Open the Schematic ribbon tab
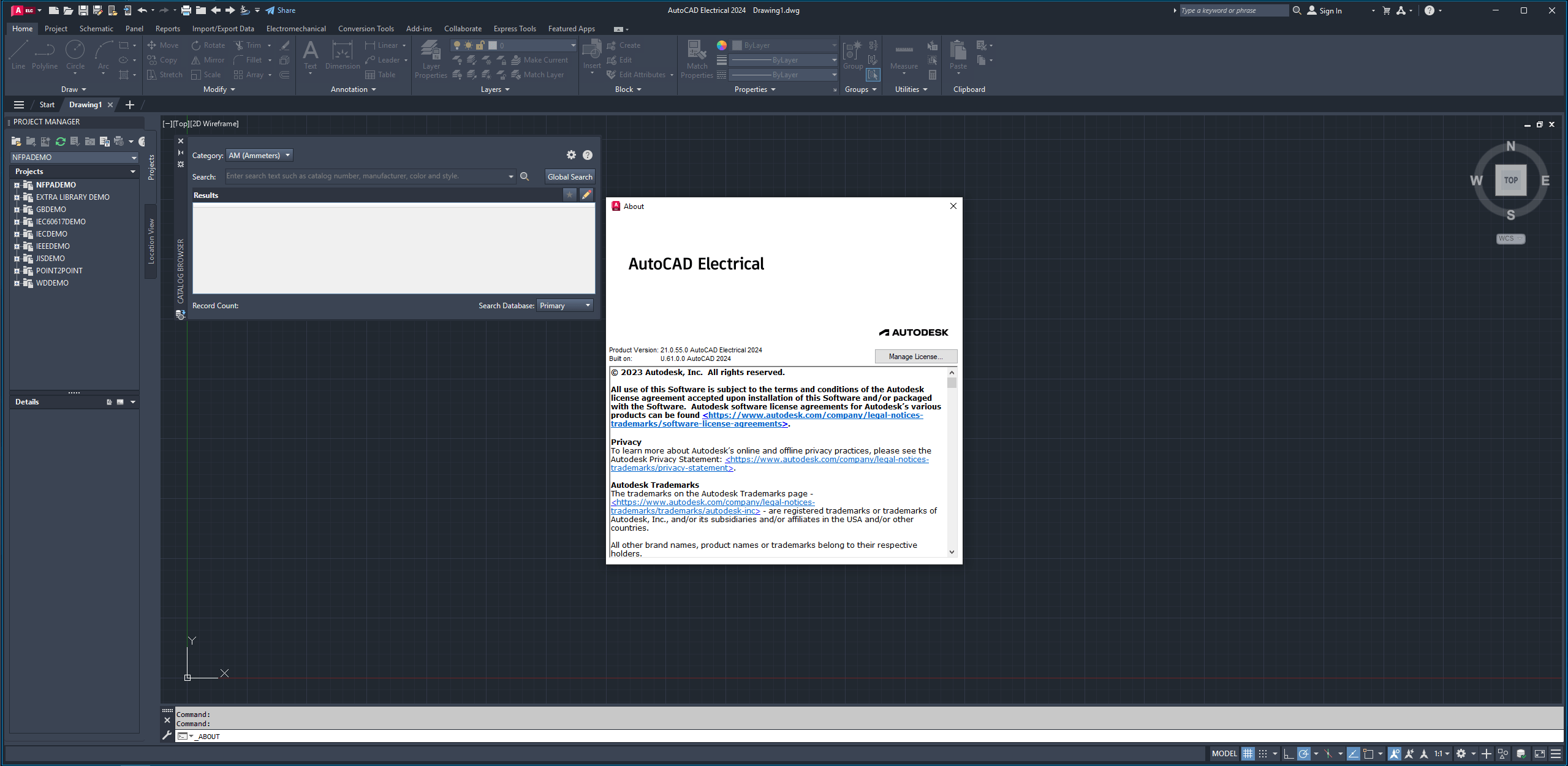The height and width of the screenshot is (766, 1568). (x=96, y=29)
